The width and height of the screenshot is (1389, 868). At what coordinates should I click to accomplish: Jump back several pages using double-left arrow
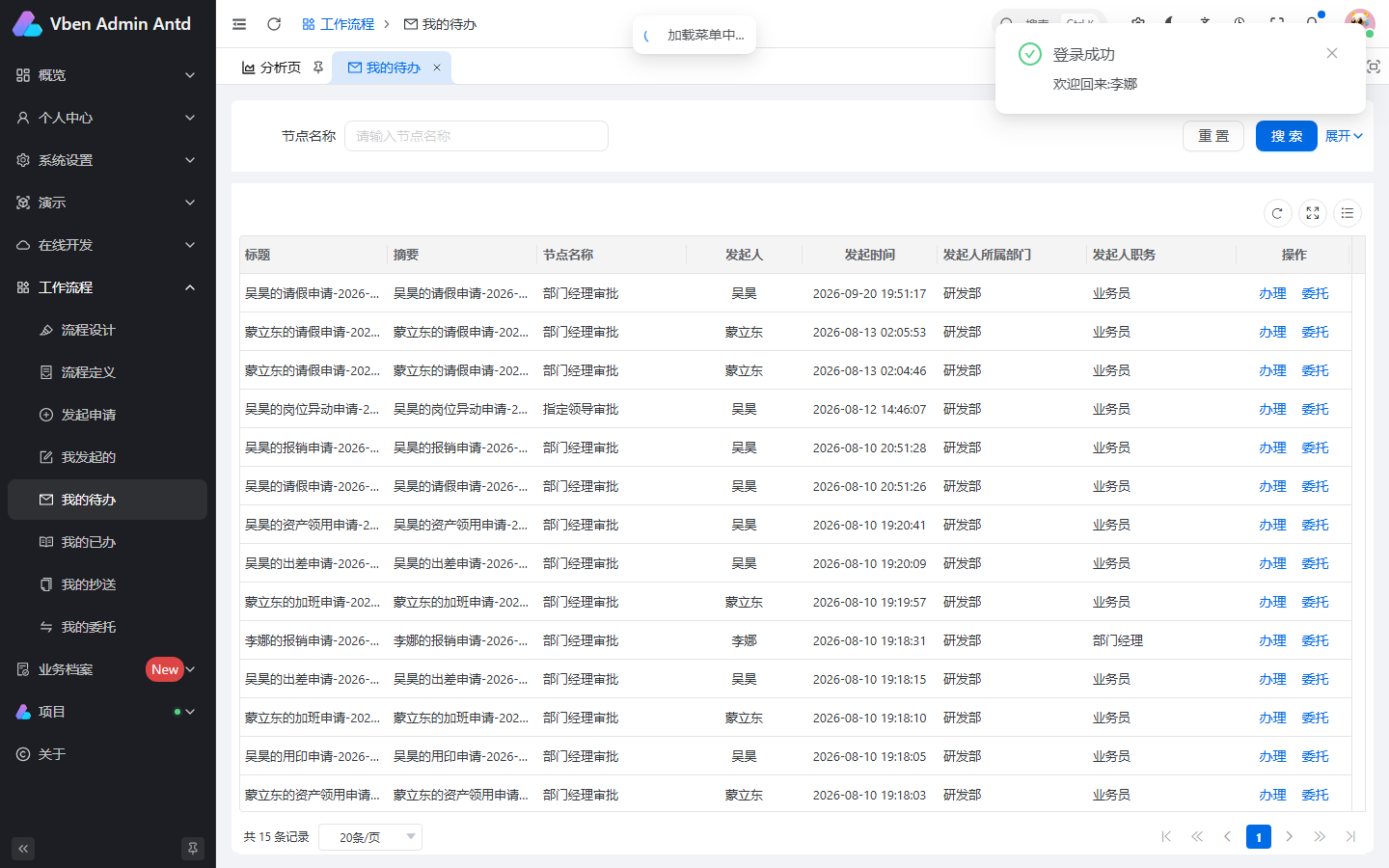click(1197, 837)
